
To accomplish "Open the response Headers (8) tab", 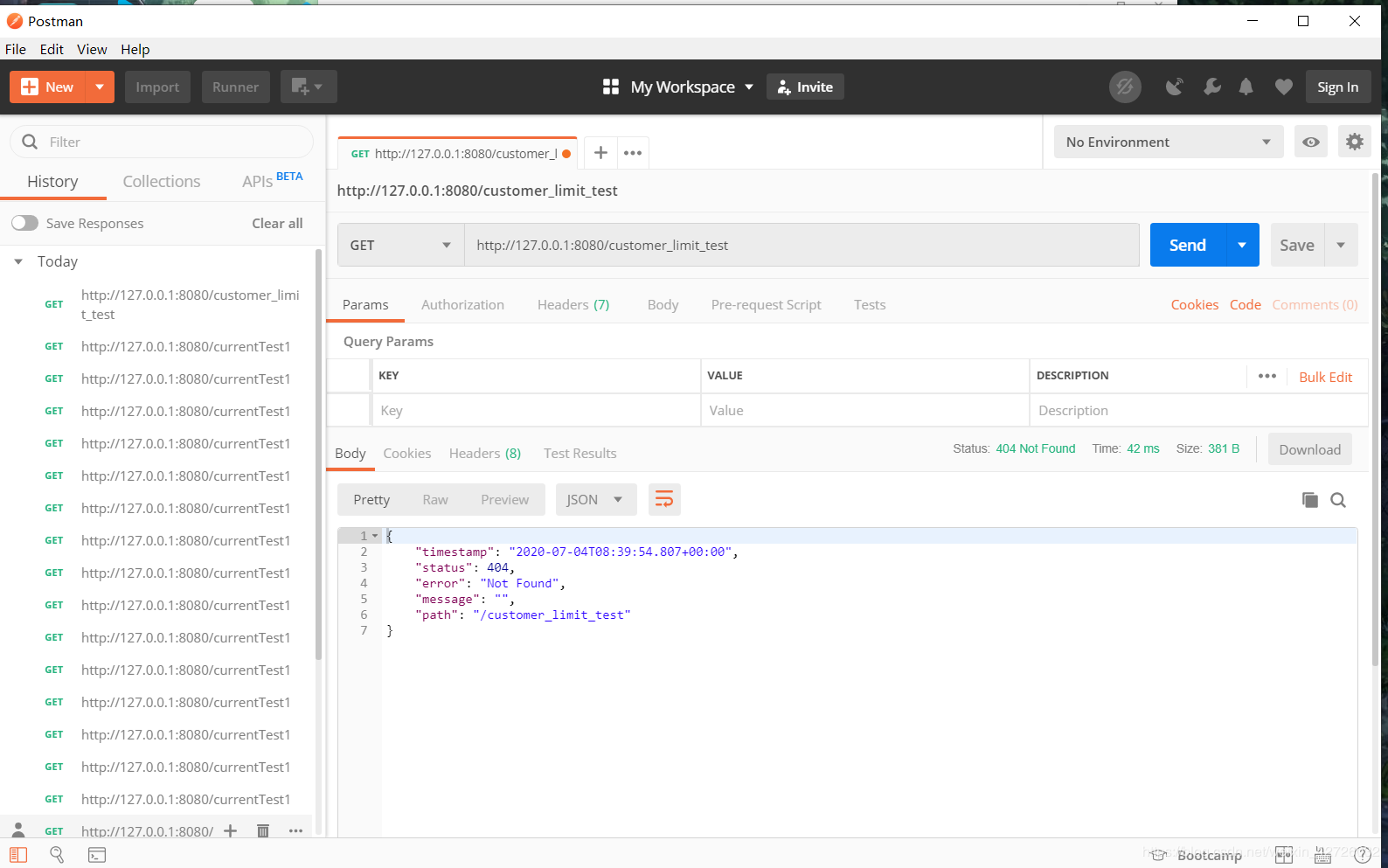I will click(485, 453).
